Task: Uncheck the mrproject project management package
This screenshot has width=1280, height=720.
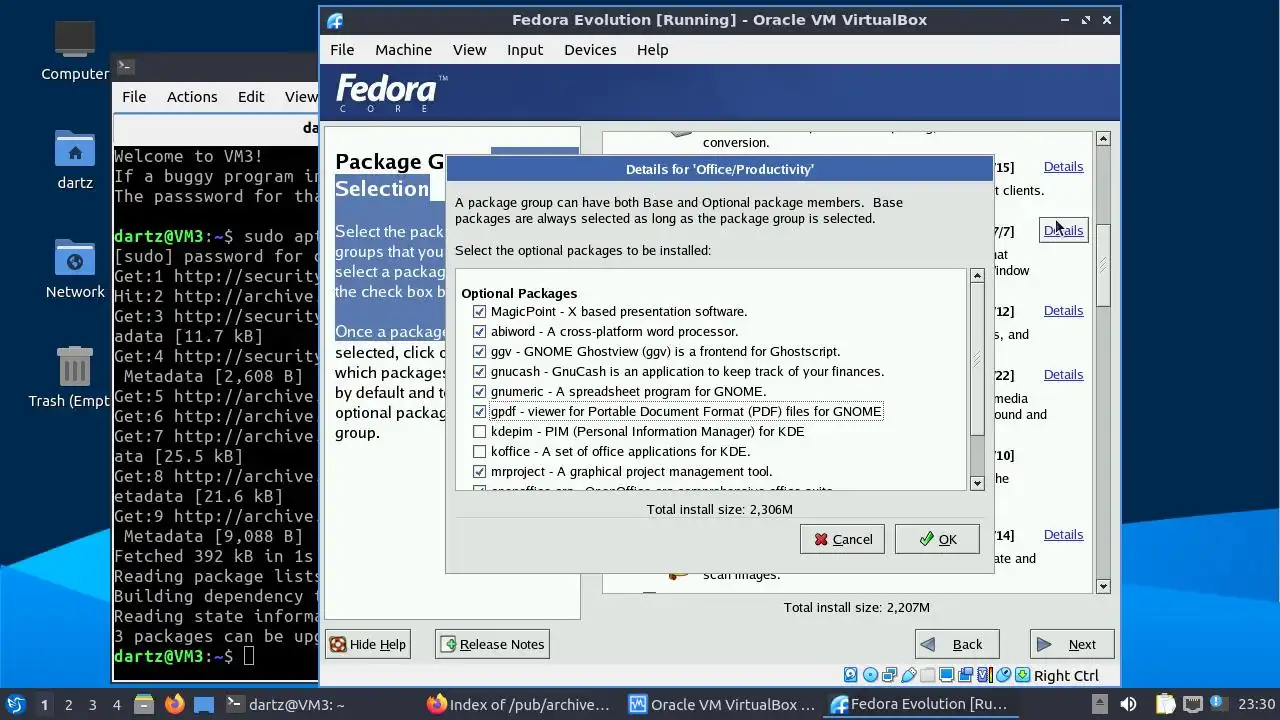Action: [480, 471]
